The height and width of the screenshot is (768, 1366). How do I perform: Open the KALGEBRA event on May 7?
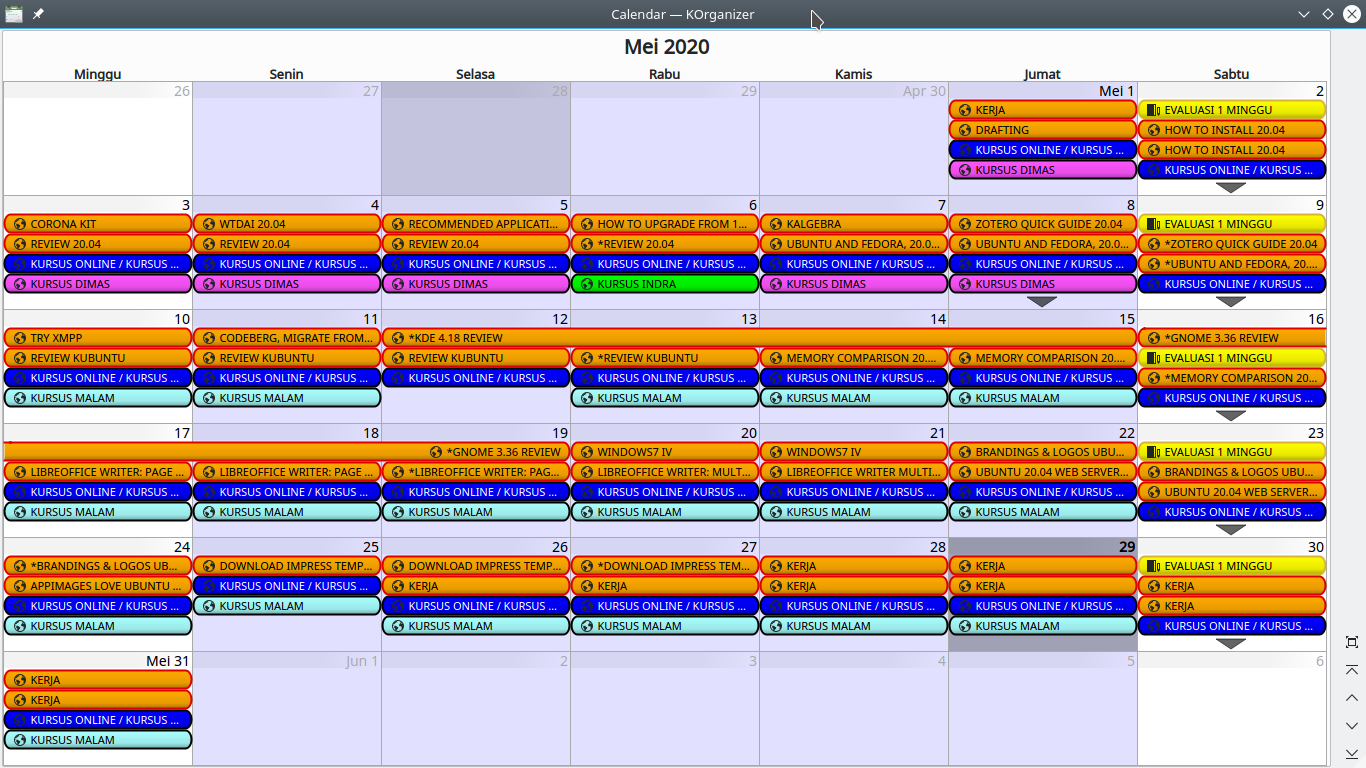tap(853, 224)
